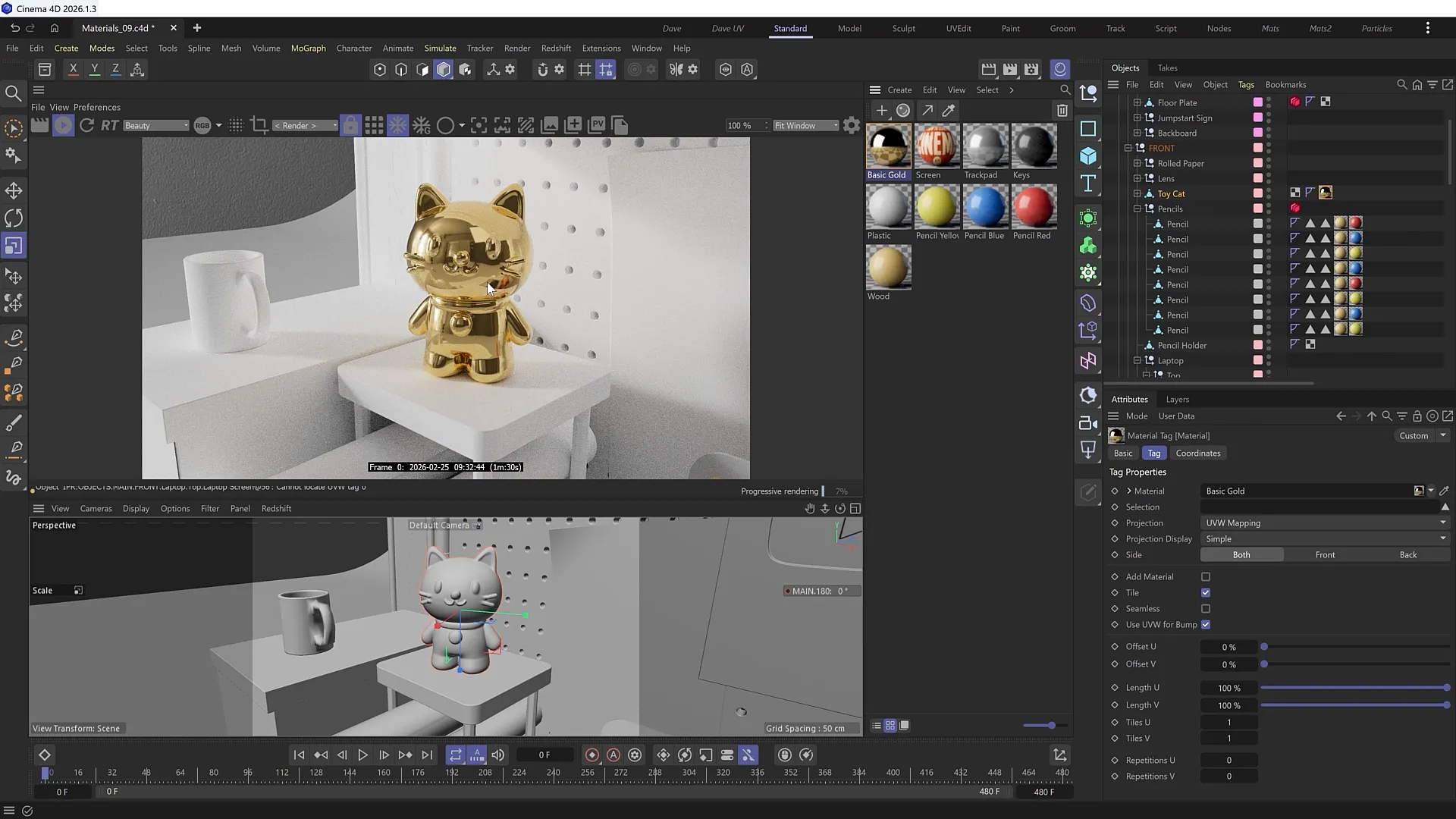Switch to the Takes tab
This screenshot has height=819, width=1456.
(1167, 68)
